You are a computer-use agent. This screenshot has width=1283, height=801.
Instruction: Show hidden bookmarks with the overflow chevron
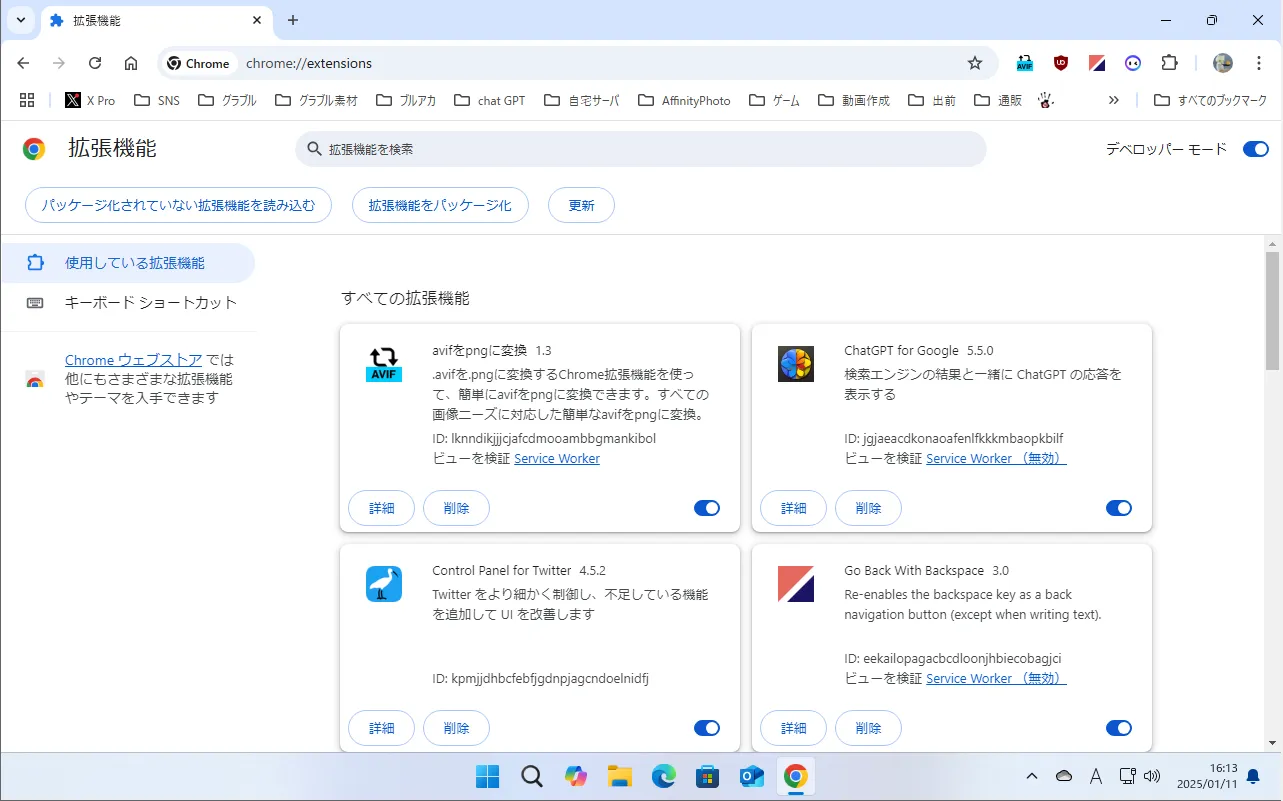tap(1114, 100)
